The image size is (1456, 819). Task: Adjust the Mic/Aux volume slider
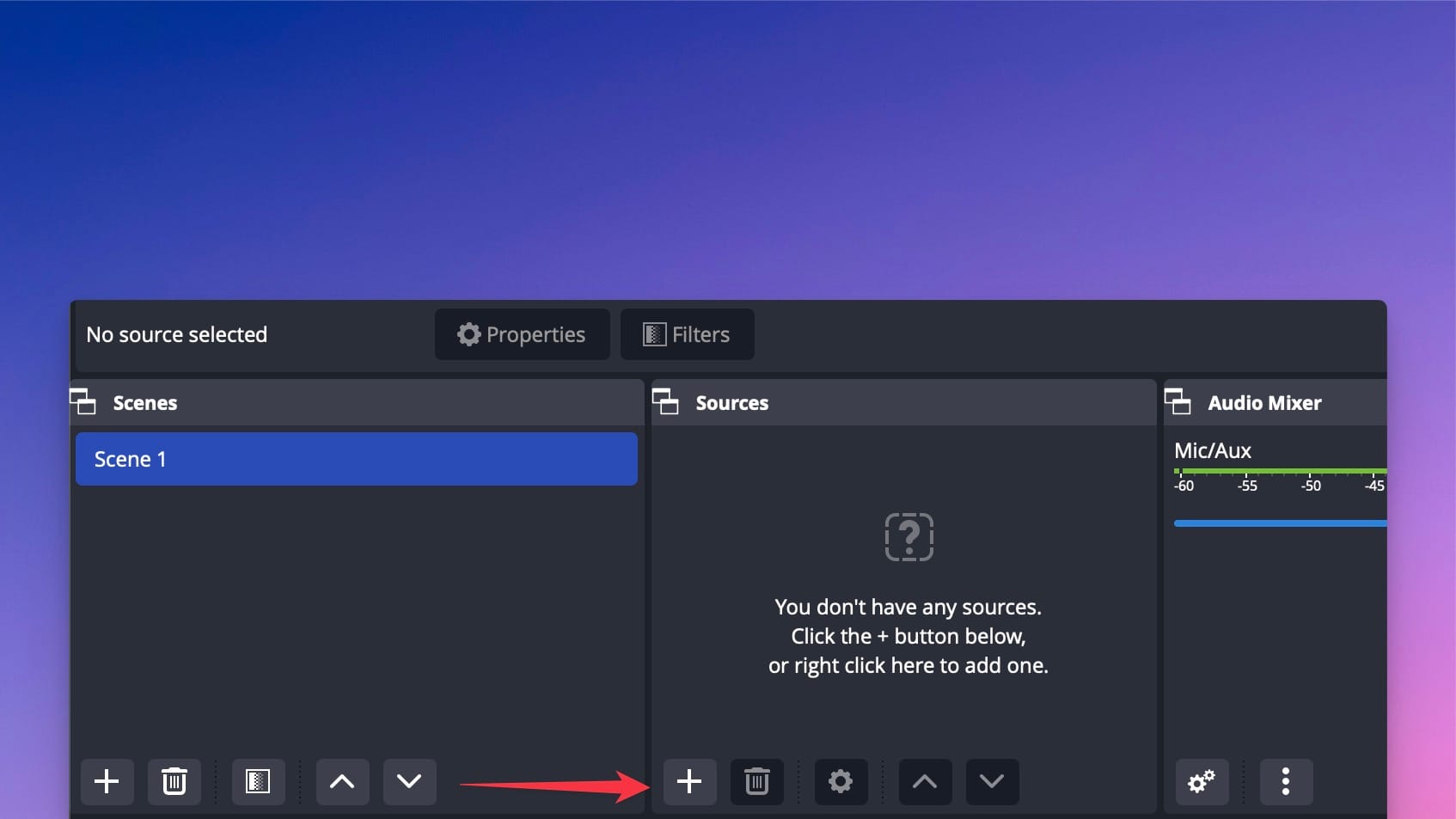click(1279, 523)
